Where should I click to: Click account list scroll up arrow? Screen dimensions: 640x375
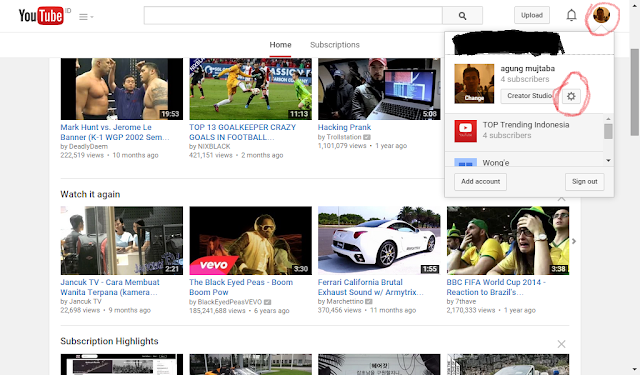[608, 119]
